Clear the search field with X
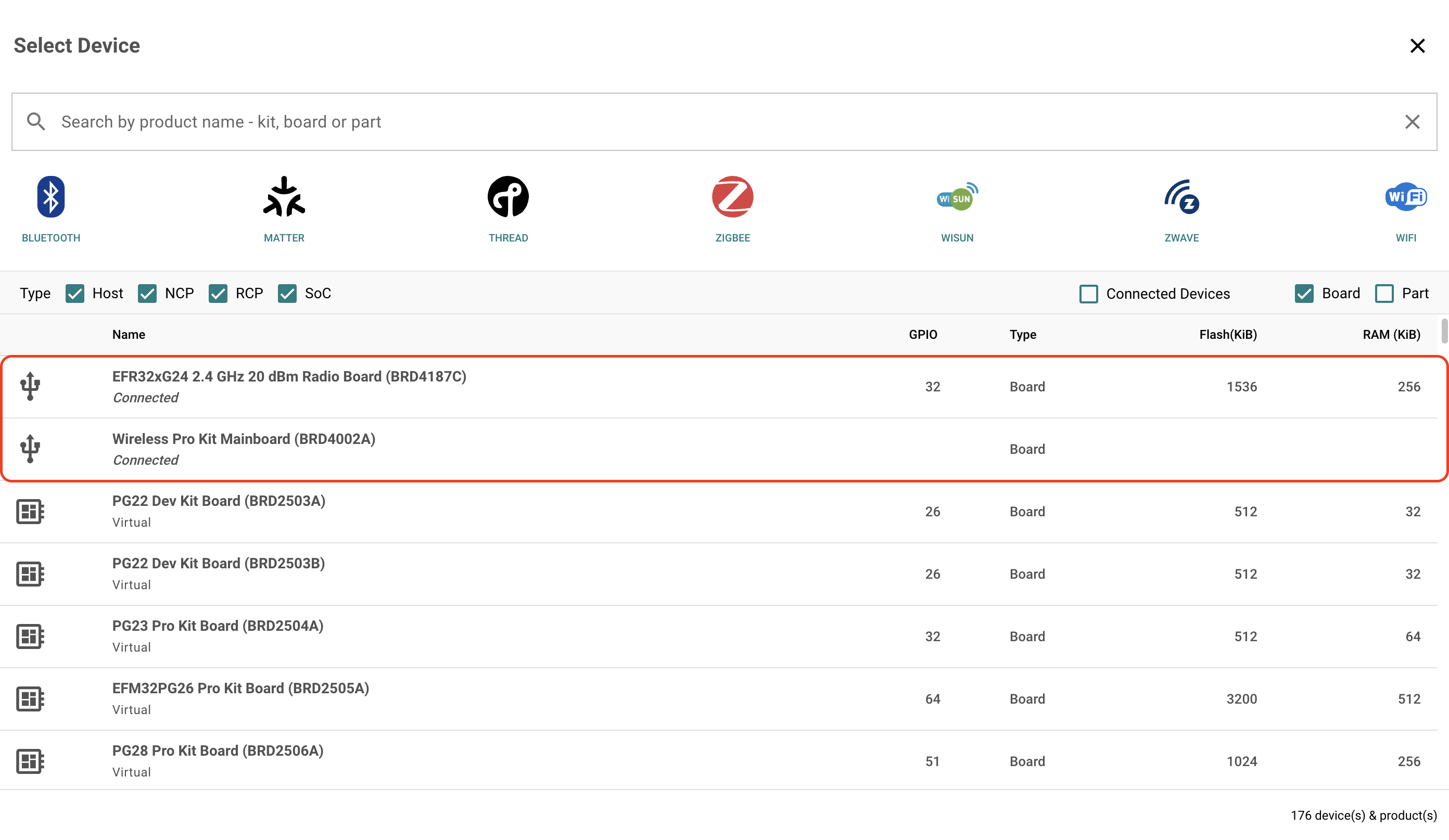The image size is (1449, 840). 1412,122
